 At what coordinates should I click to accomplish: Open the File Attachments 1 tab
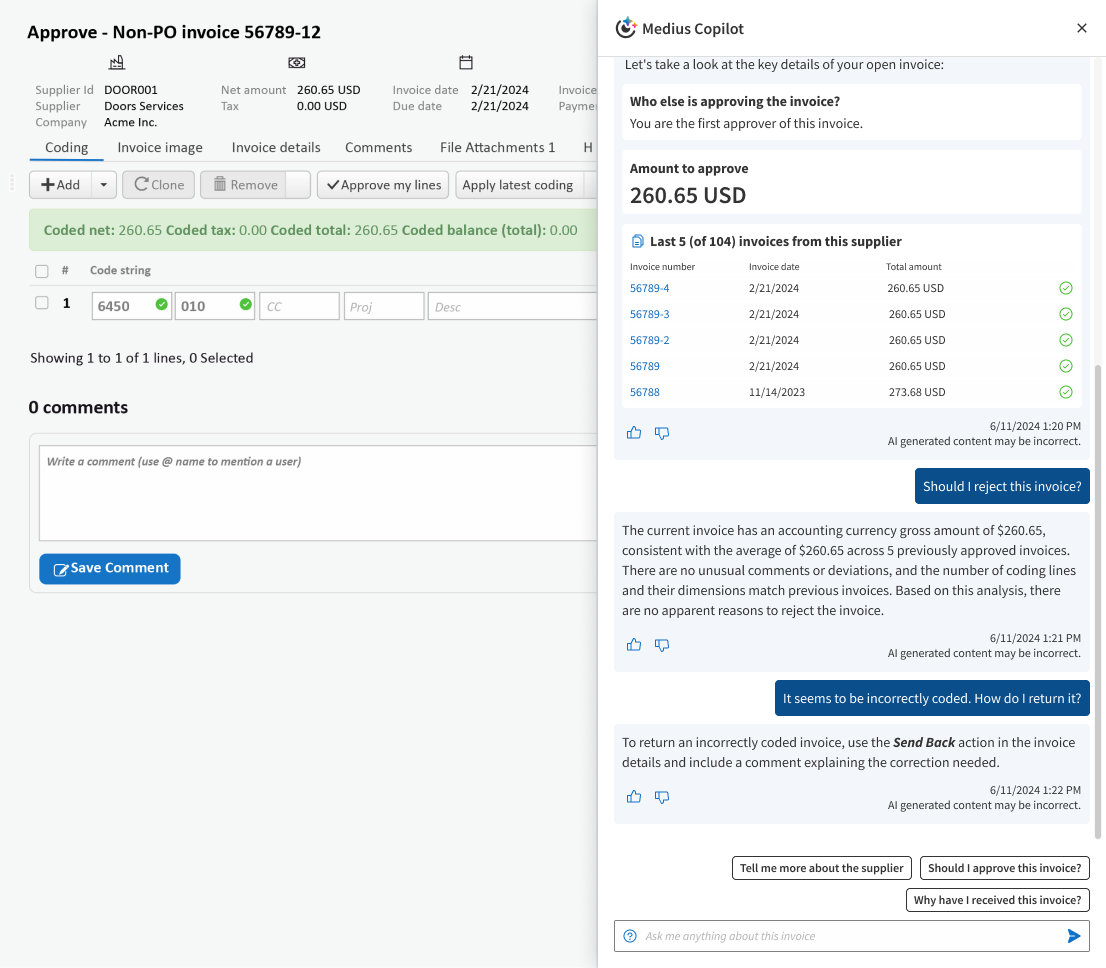point(497,147)
